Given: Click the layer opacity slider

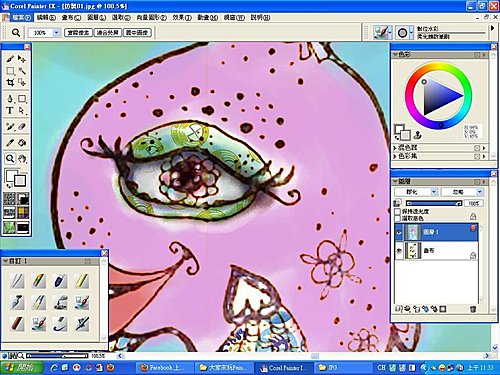Looking at the screenshot, I should coord(434,203).
